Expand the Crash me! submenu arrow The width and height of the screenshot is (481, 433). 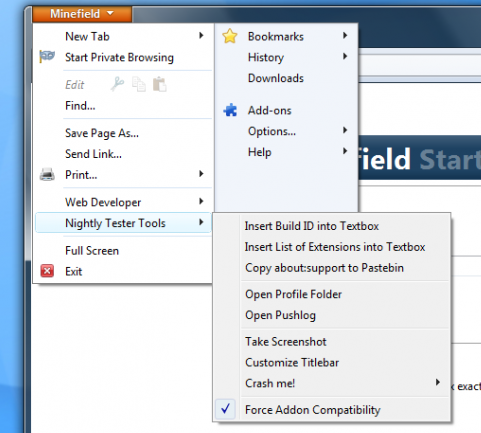click(438, 382)
